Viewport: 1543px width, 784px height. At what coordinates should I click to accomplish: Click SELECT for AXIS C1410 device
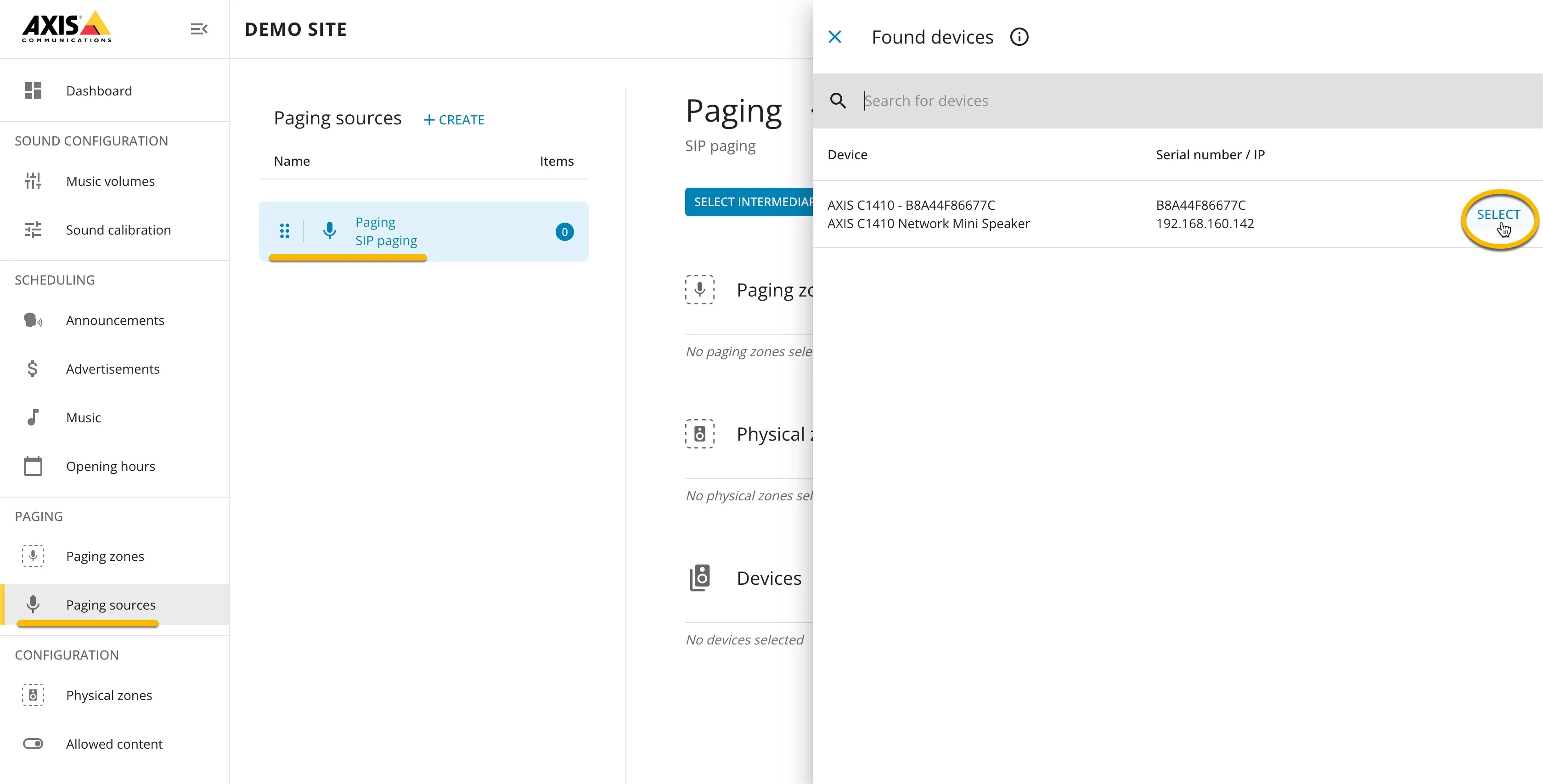[1498, 214]
